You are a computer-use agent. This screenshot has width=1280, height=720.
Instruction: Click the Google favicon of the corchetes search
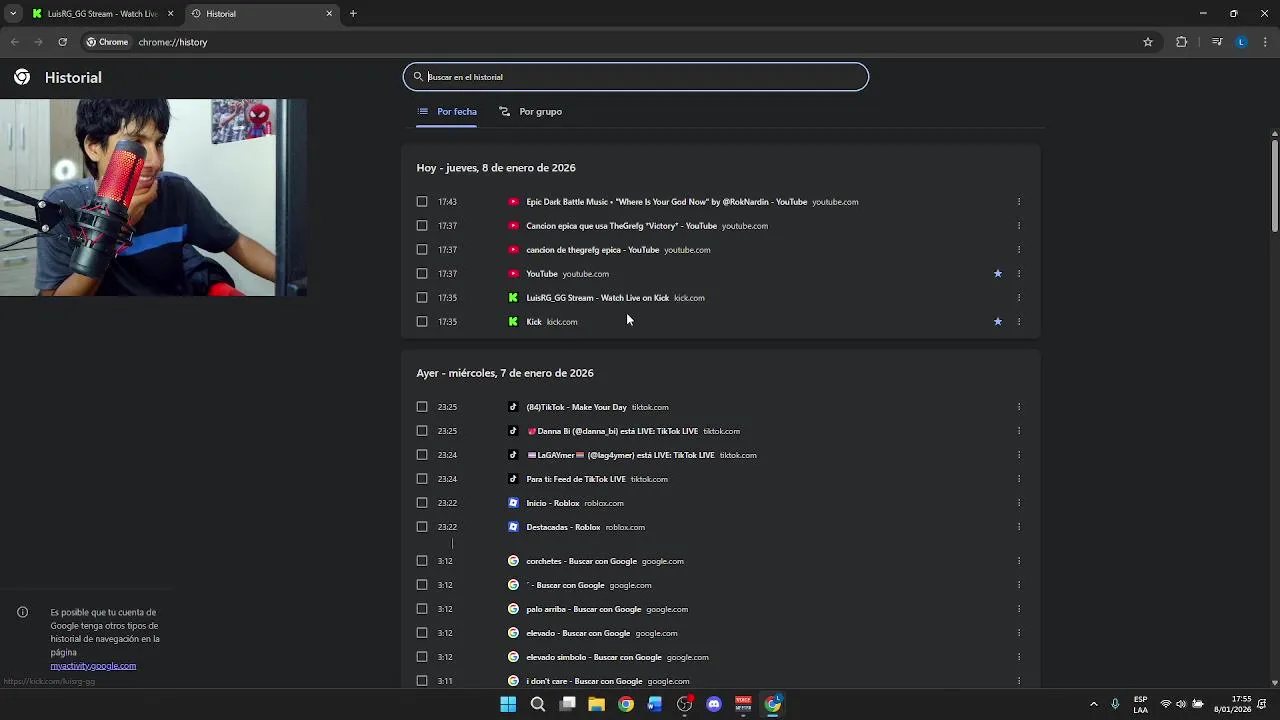tap(513, 561)
